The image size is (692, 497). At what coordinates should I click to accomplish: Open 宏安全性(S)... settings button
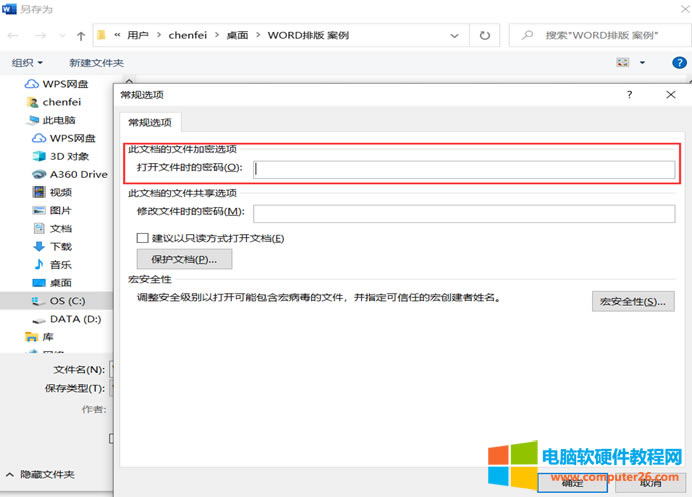(x=632, y=301)
